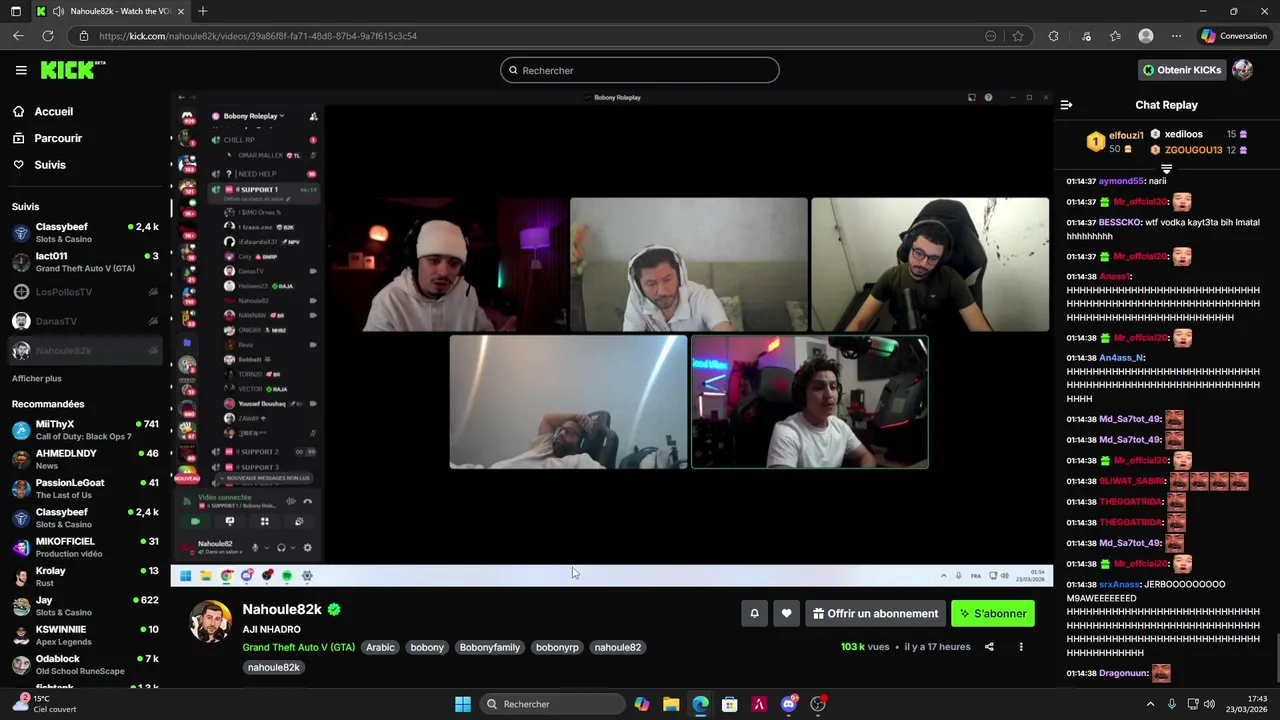Click NOUVEAUX MESSAGES NON LUS banner
The height and width of the screenshot is (720, 1280).
(x=263, y=478)
